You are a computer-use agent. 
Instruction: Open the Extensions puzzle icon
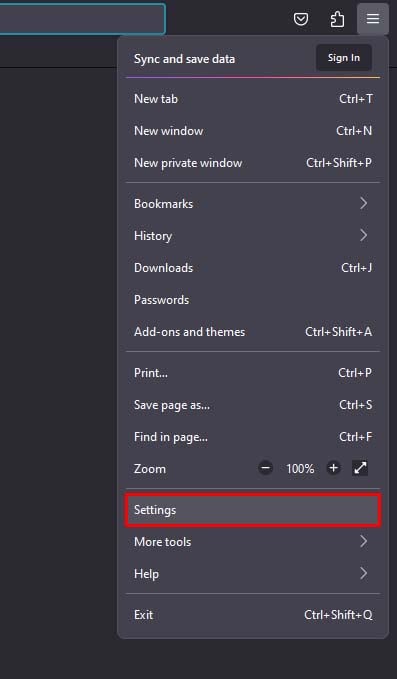click(337, 19)
